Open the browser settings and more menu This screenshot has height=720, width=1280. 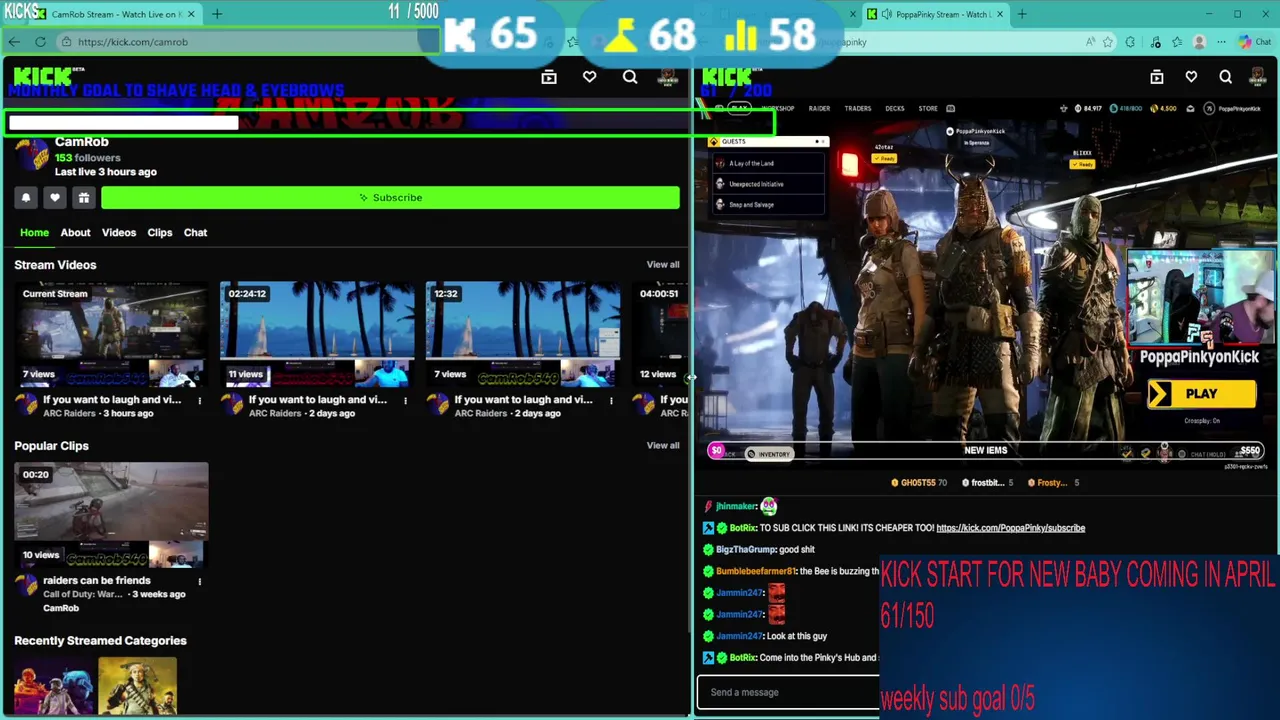pos(1221,42)
